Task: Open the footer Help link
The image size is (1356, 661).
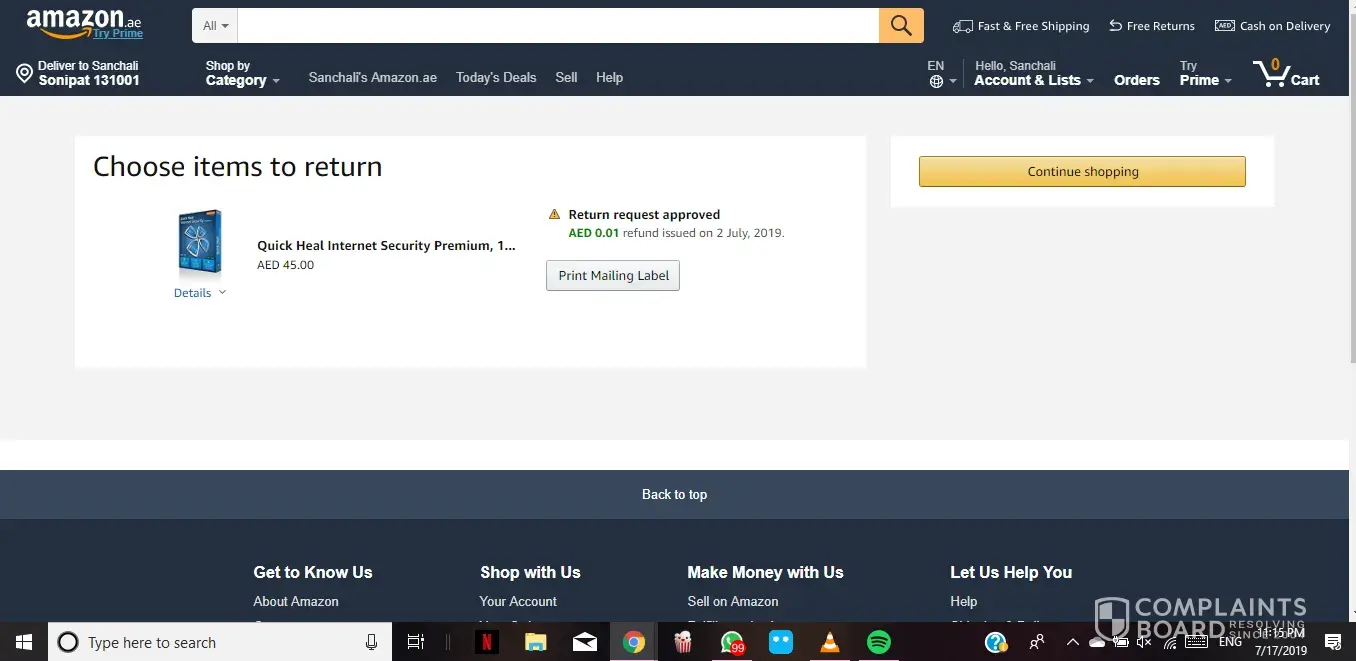Action: pyautogui.click(x=964, y=601)
